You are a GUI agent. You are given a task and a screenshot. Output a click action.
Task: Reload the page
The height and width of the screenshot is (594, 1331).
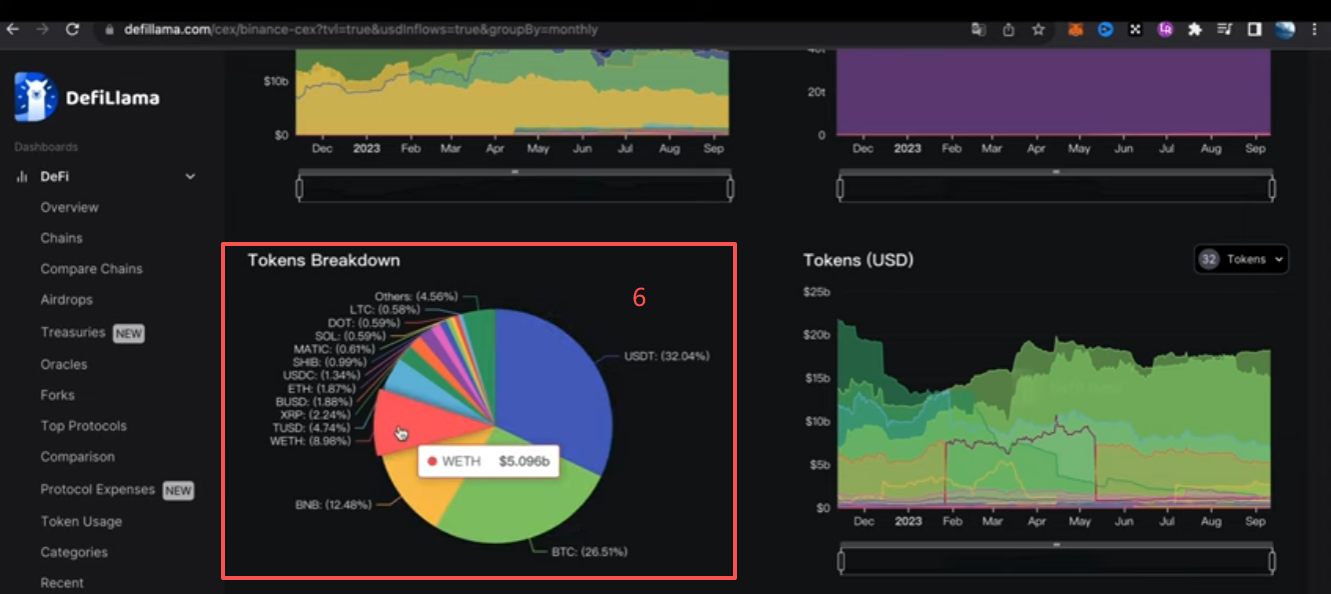coord(72,29)
